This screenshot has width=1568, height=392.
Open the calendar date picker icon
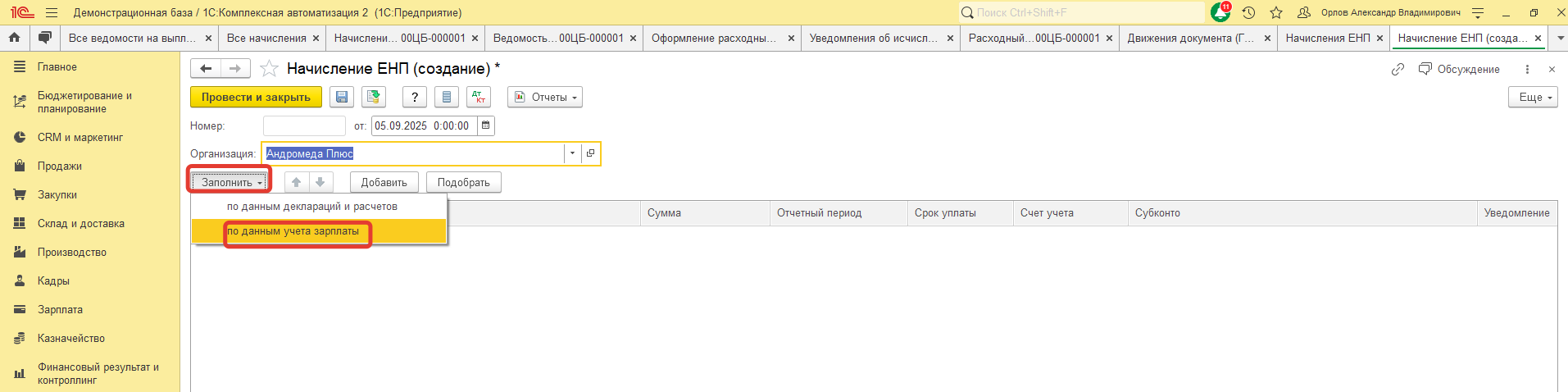click(x=486, y=125)
